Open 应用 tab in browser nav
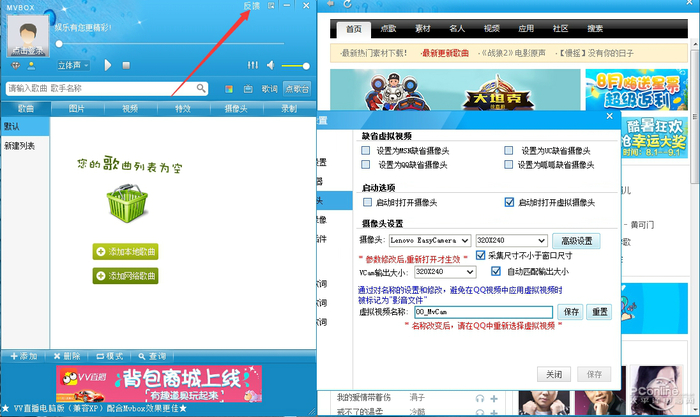Image resolution: width=700 pixels, height=417 pixels. [526, 29]
